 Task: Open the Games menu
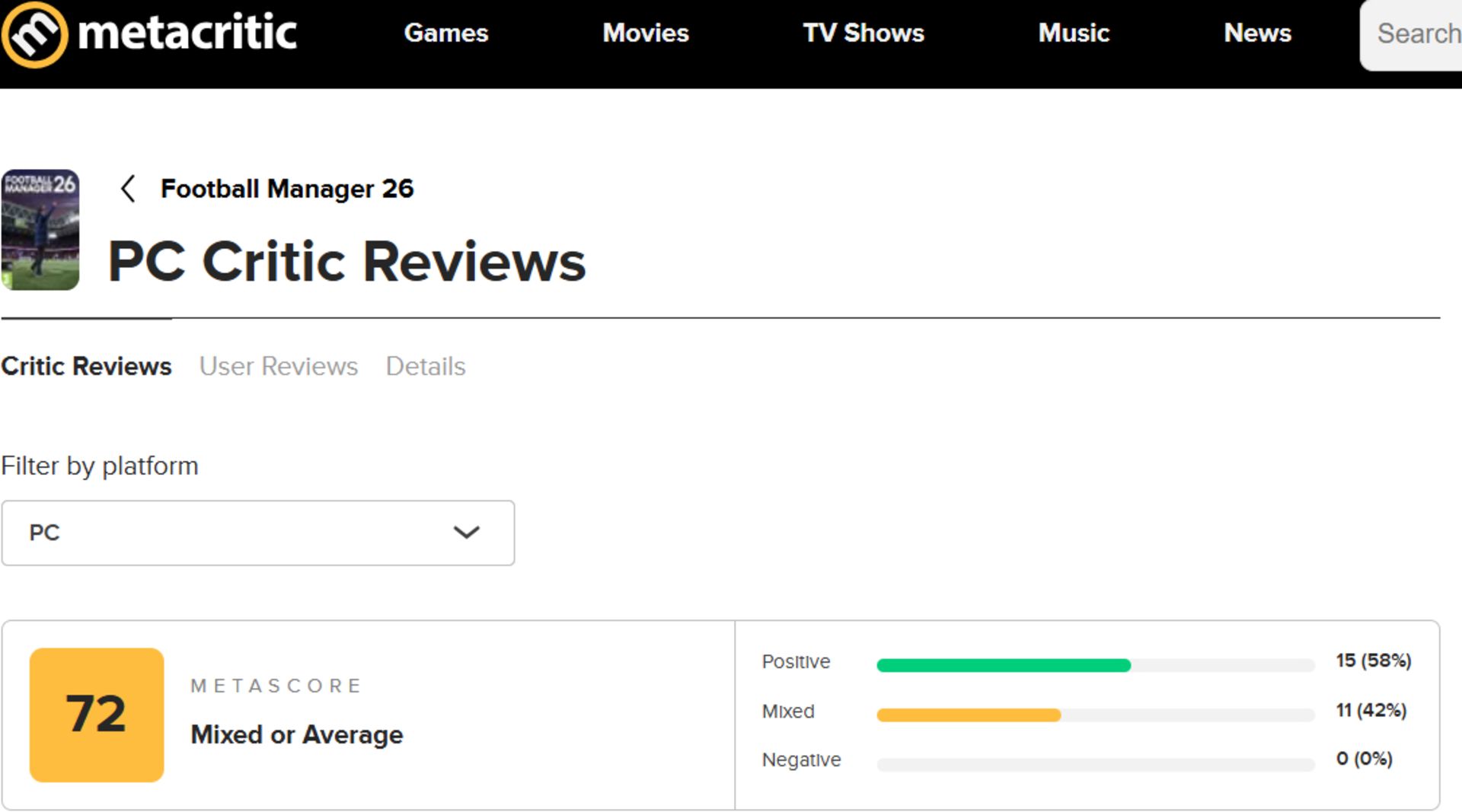446,33
